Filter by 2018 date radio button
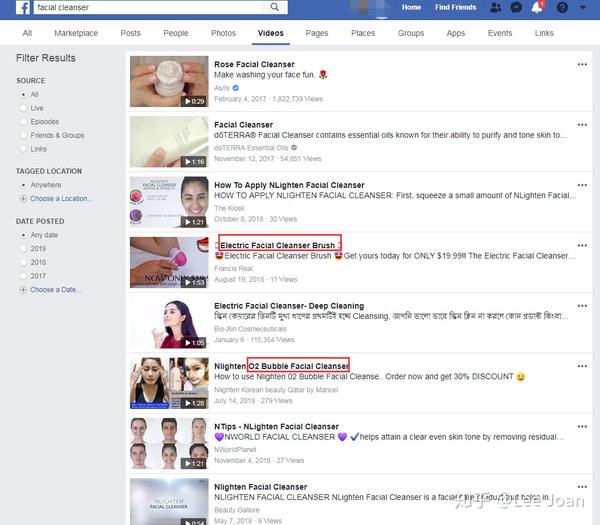The image size is (600, 525). 23,262
